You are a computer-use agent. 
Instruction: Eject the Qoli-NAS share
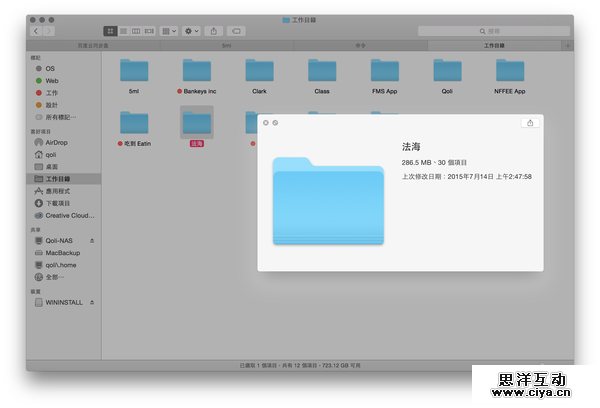pyautogui.click(x=92, y=241)
